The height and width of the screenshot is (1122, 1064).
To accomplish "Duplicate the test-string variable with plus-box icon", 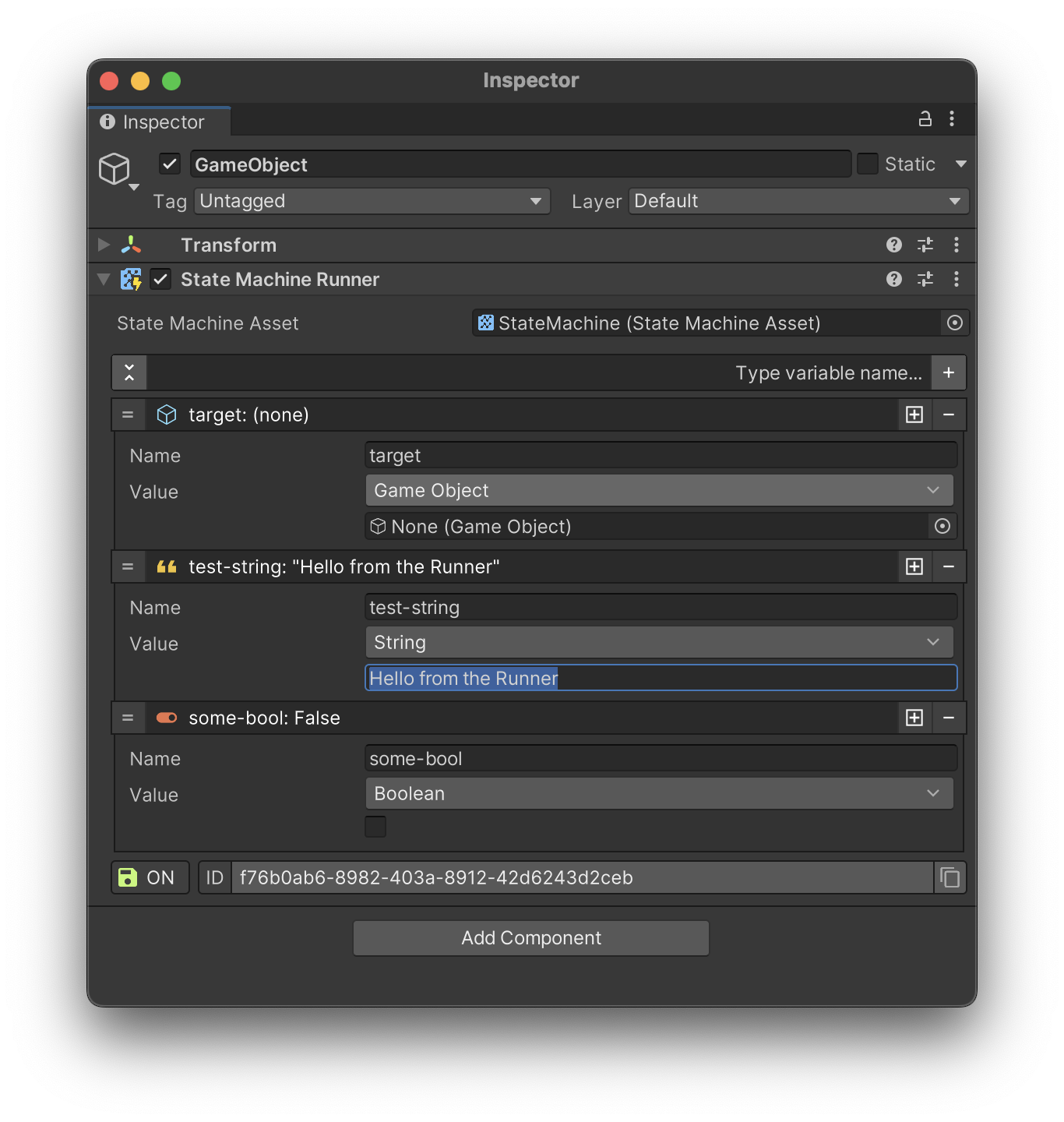I will point(914,566).
